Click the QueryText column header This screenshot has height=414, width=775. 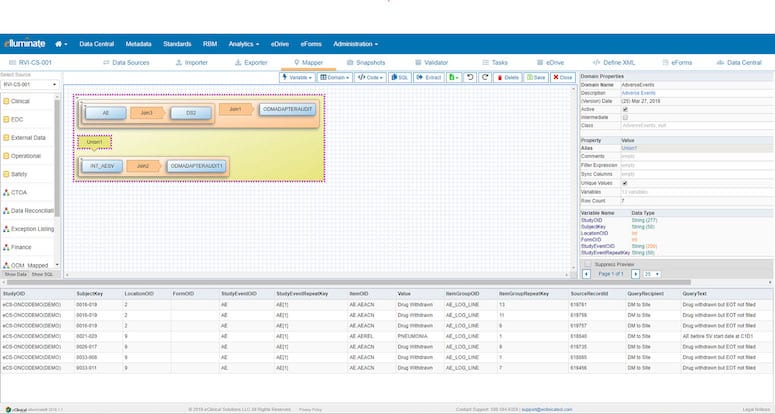tap(694, 293)
